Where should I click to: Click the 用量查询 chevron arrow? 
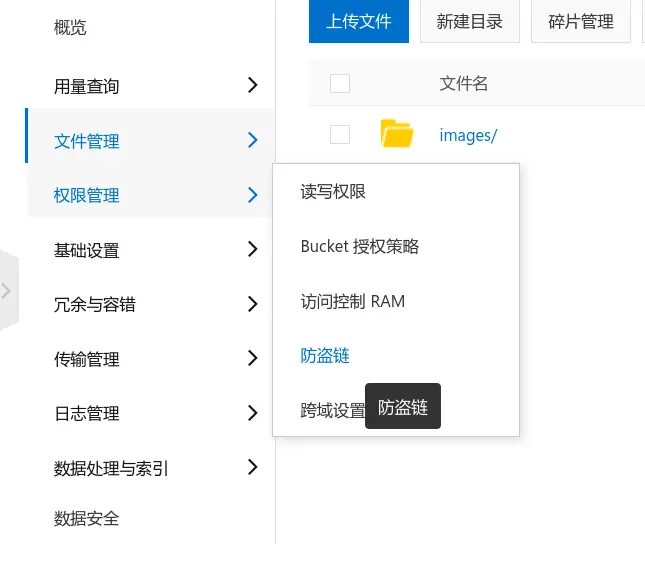pos(253,85)
